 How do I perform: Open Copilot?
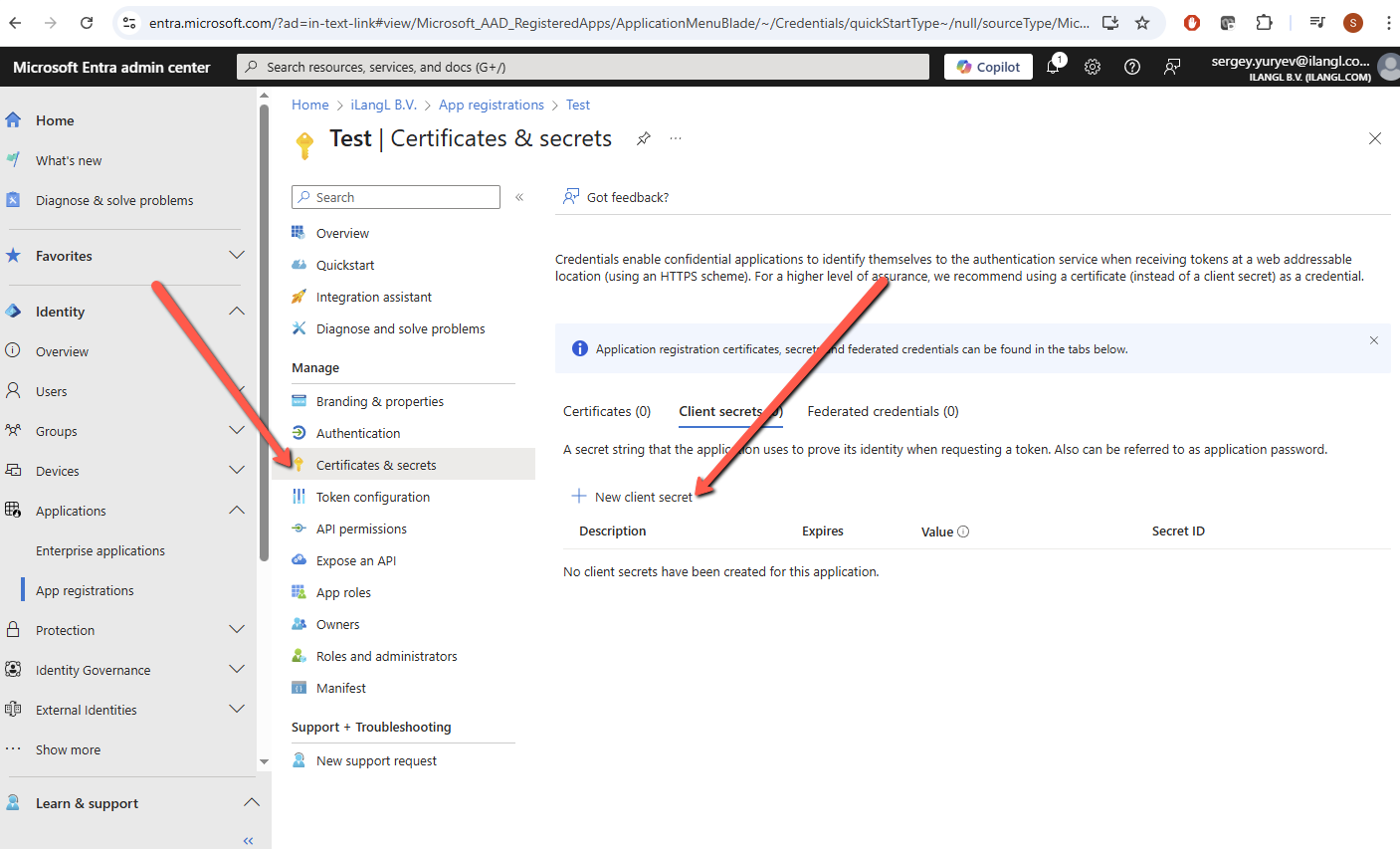(x=989, y=67)
